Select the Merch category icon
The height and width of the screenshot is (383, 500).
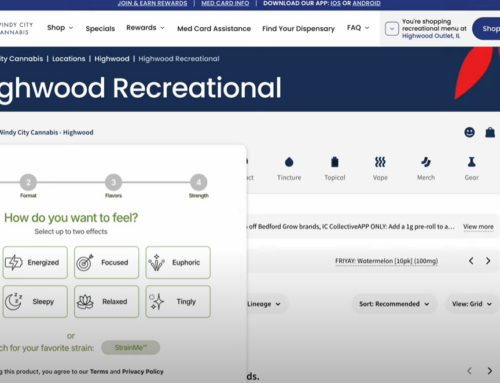pos(426,162)
